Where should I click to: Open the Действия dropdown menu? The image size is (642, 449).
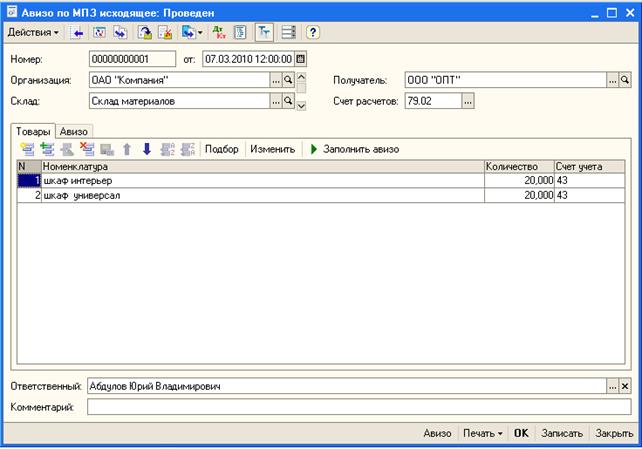(32, 33)
